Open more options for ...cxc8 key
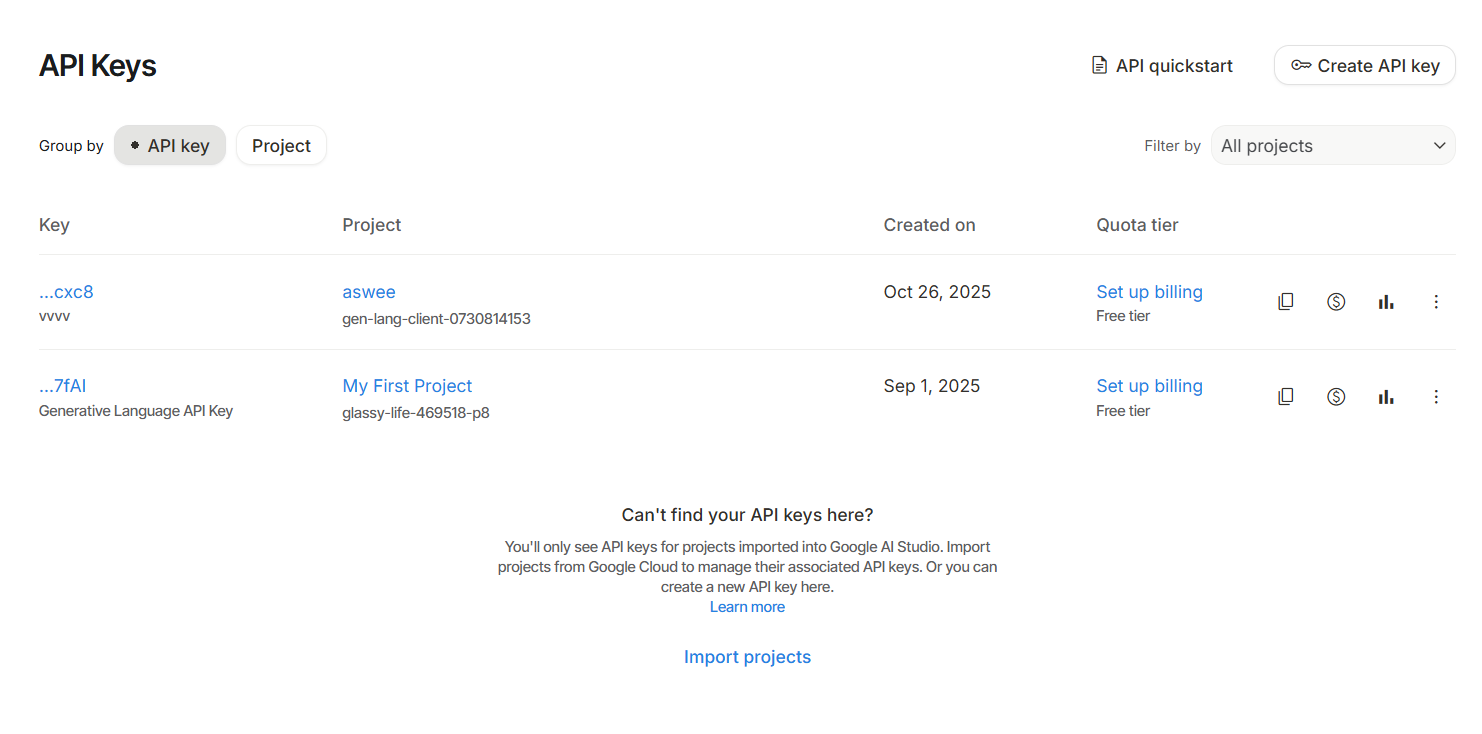 pos(1436,301)
